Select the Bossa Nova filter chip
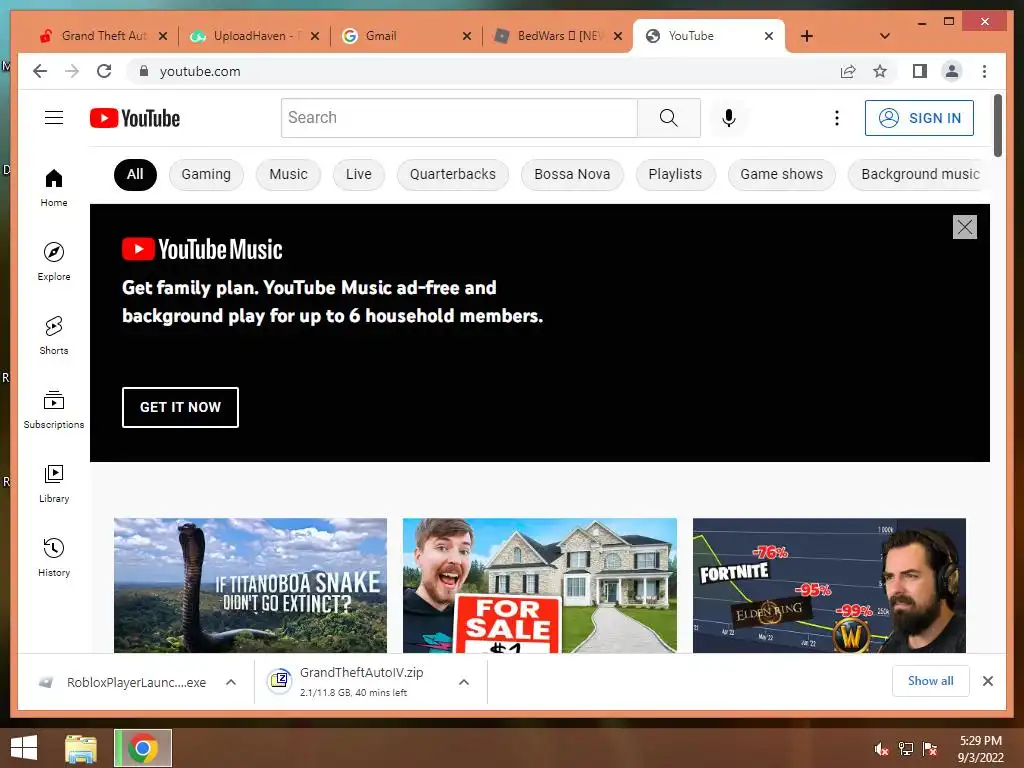1024x768 pixels. (x=572, y=174)
